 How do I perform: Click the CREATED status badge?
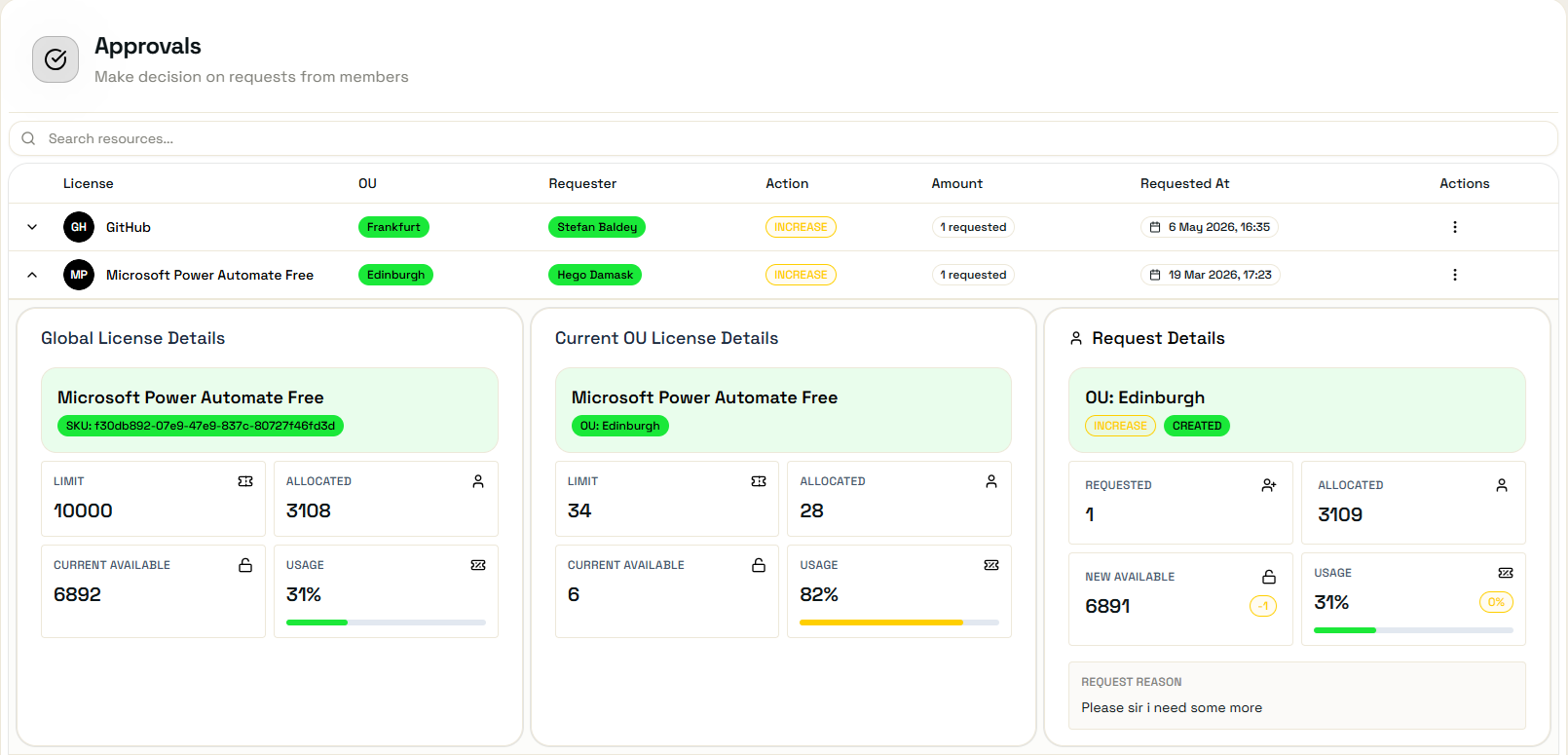click(x=1197, y=426)
